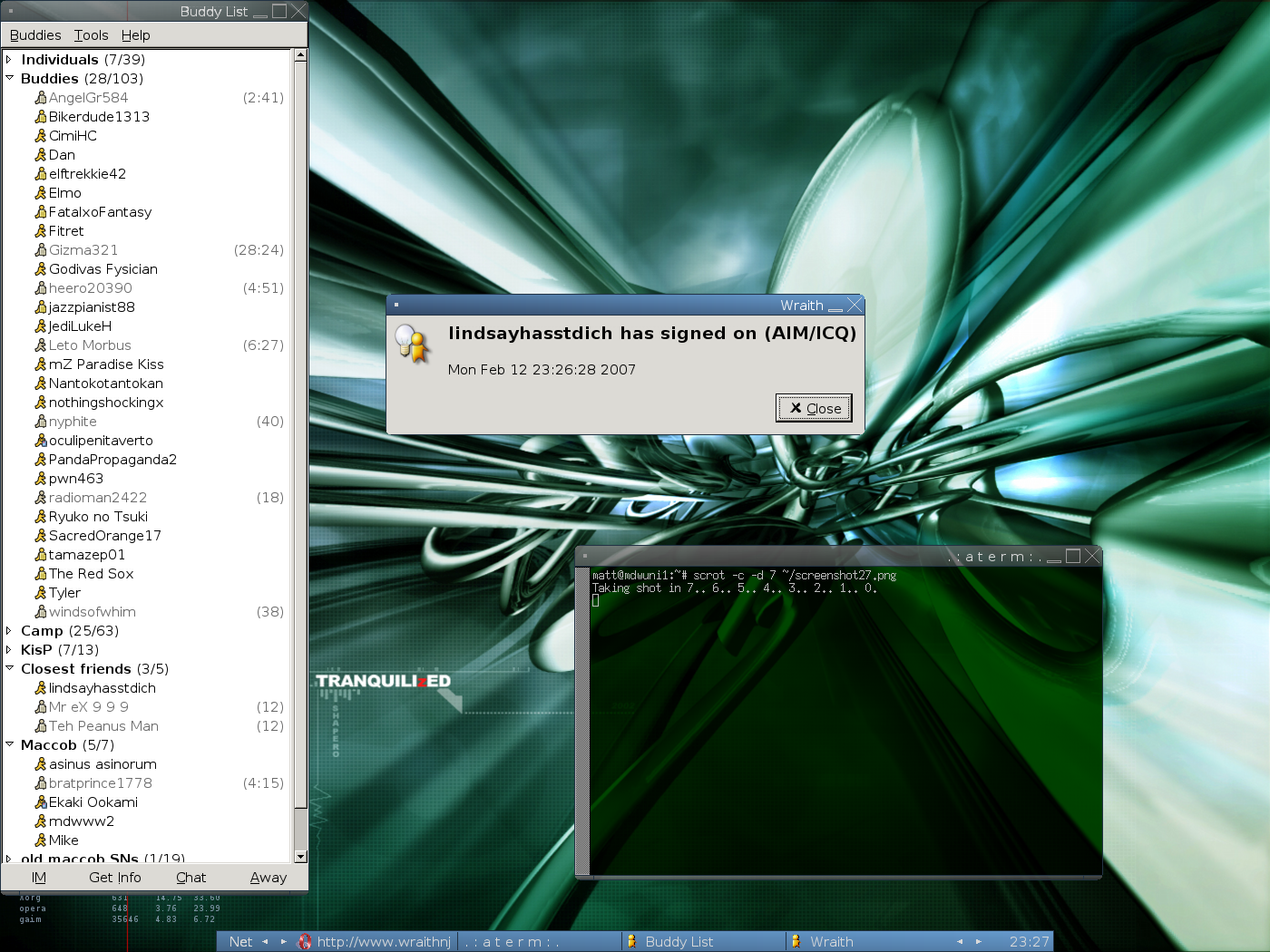Click the buddy list scrollbar down arrow
The width and height of the screenshot is (1270, 952).
[300, 857]
